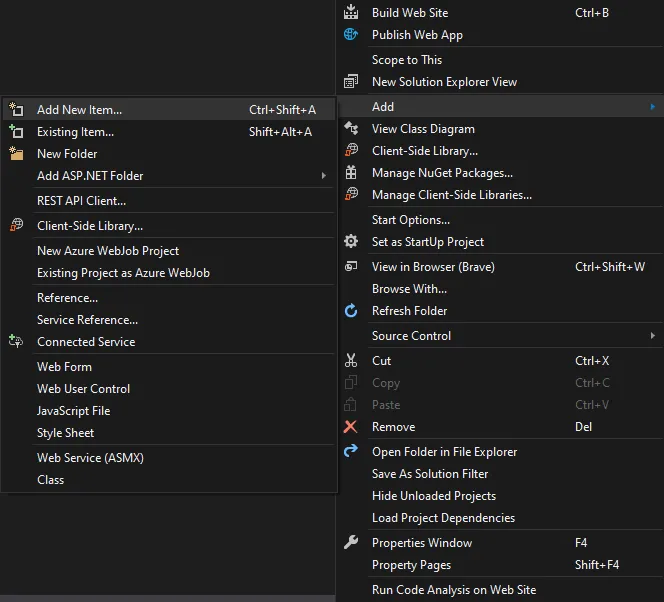Click the Connected Service icon

click(x=16, y=342)
